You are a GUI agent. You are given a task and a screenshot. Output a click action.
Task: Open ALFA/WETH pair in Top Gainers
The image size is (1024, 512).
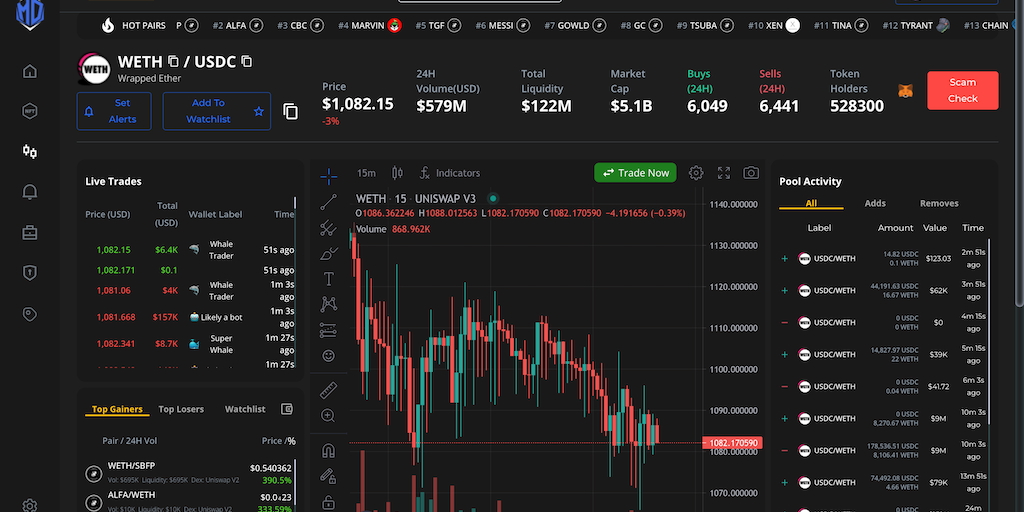189,502
